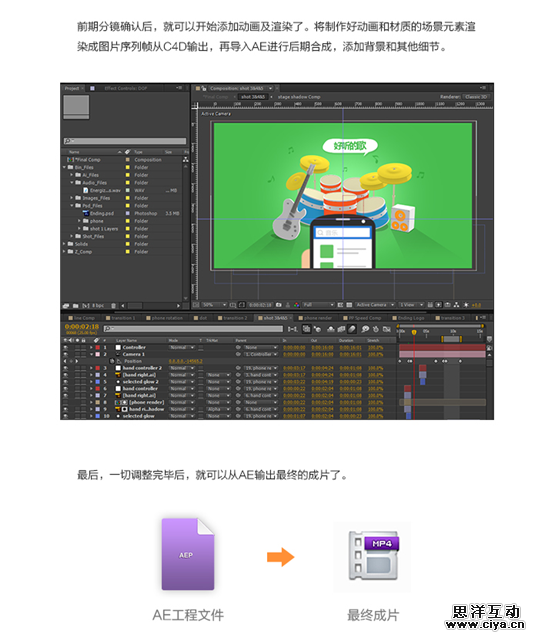This screenshot has width=554, height=640.
Task: Click the Project panel search field
Action: point(125,141)
